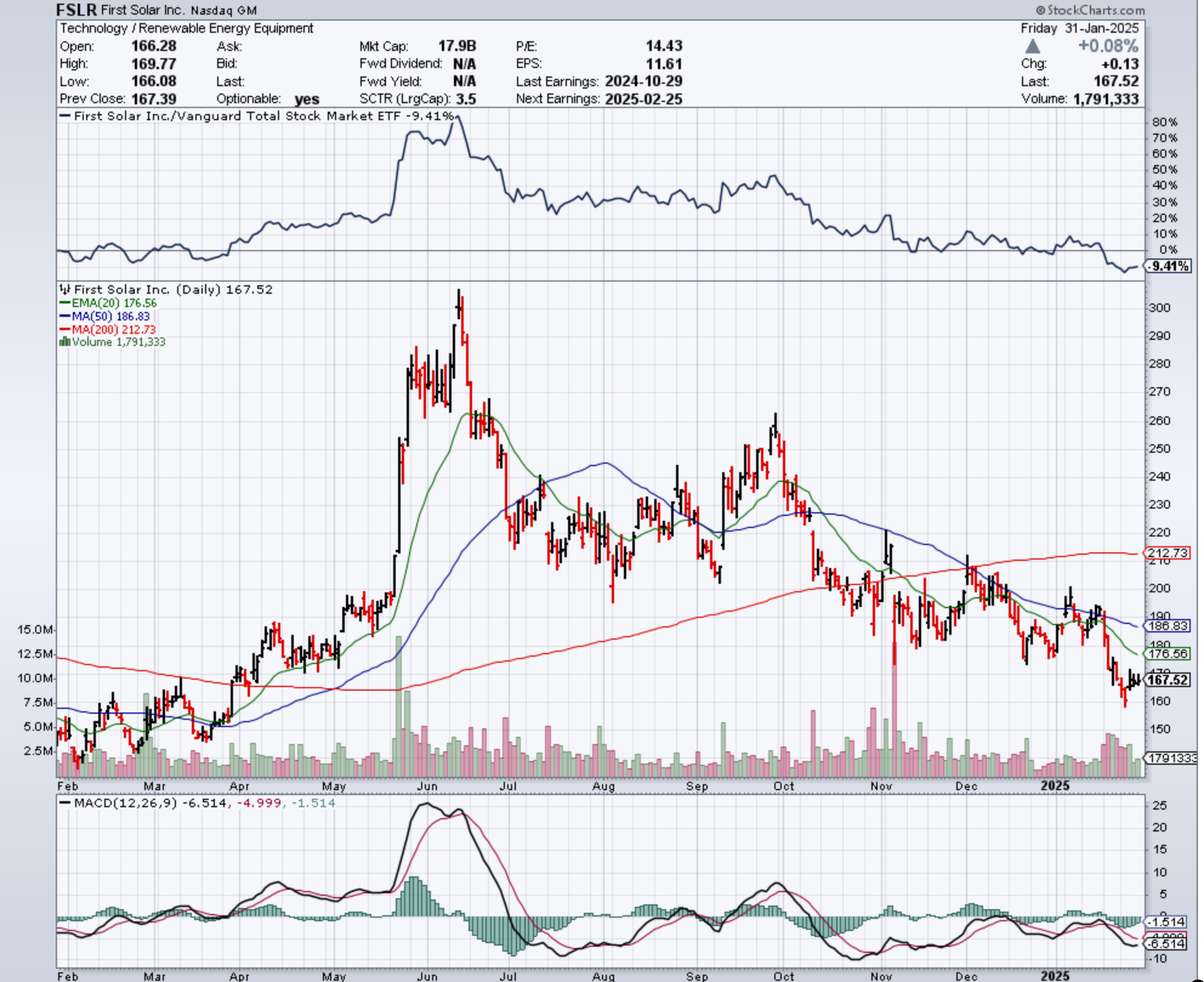Click the up-triangle price change icon
1204x982 pixels.
[1032, 46]
